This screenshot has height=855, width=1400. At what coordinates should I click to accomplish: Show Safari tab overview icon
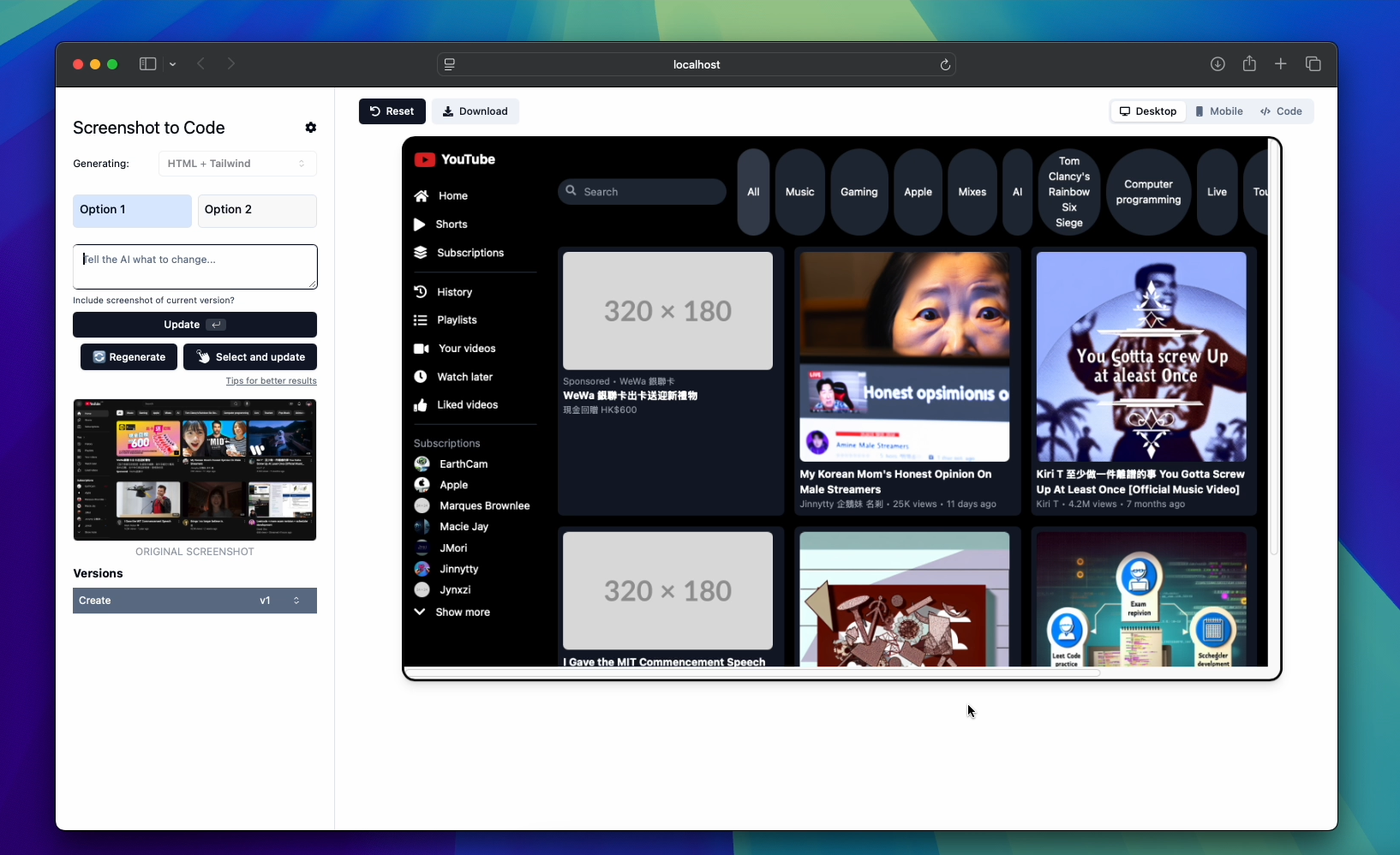[1313, 64]
